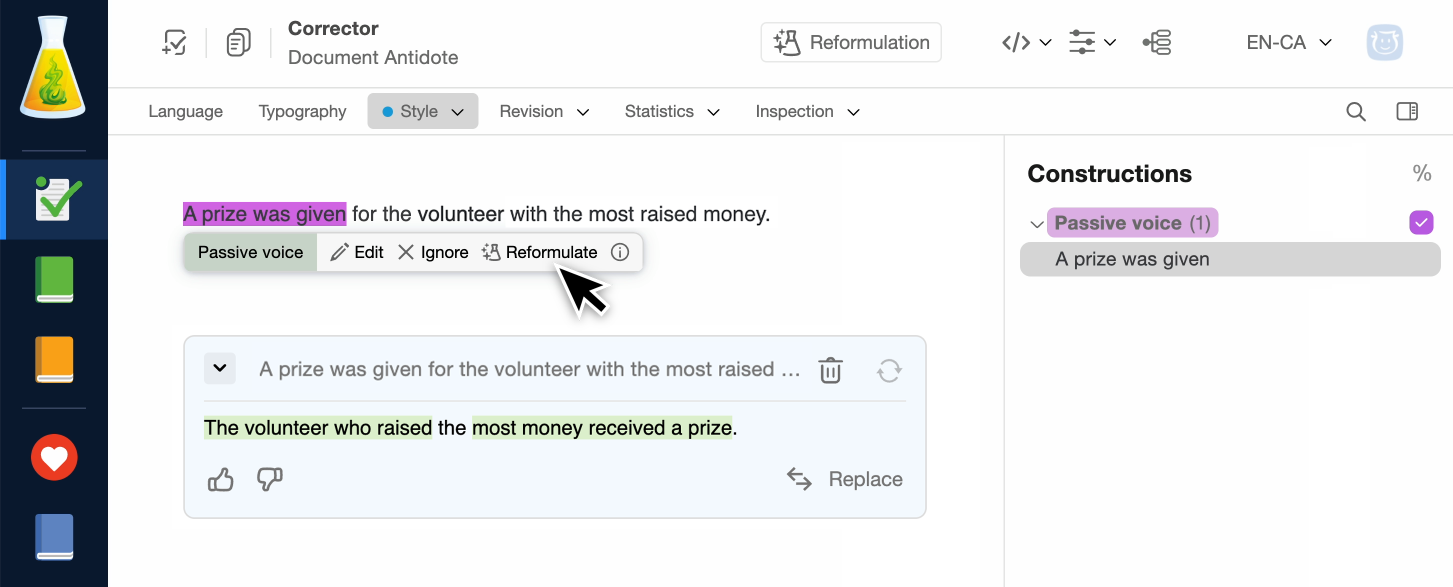Refresh the reformulation suggestion

click(889, 371)
